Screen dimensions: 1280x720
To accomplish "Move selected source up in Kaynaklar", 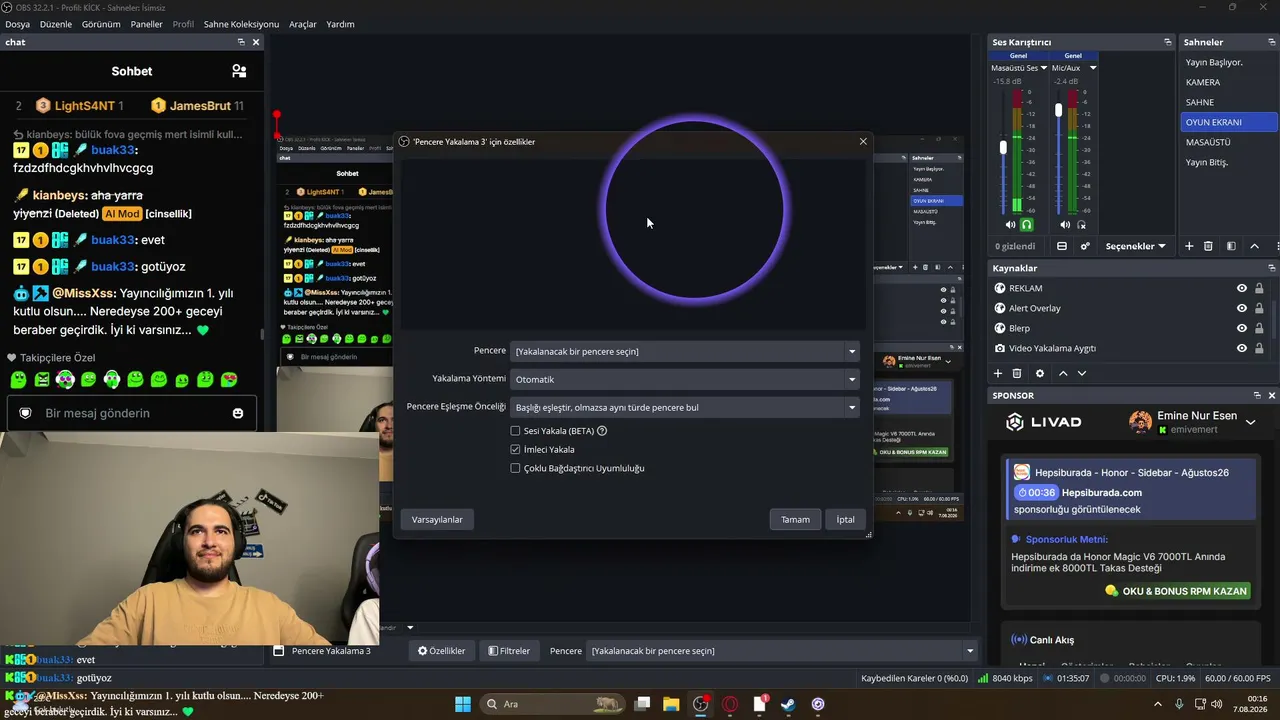I will pos(1063,373).
